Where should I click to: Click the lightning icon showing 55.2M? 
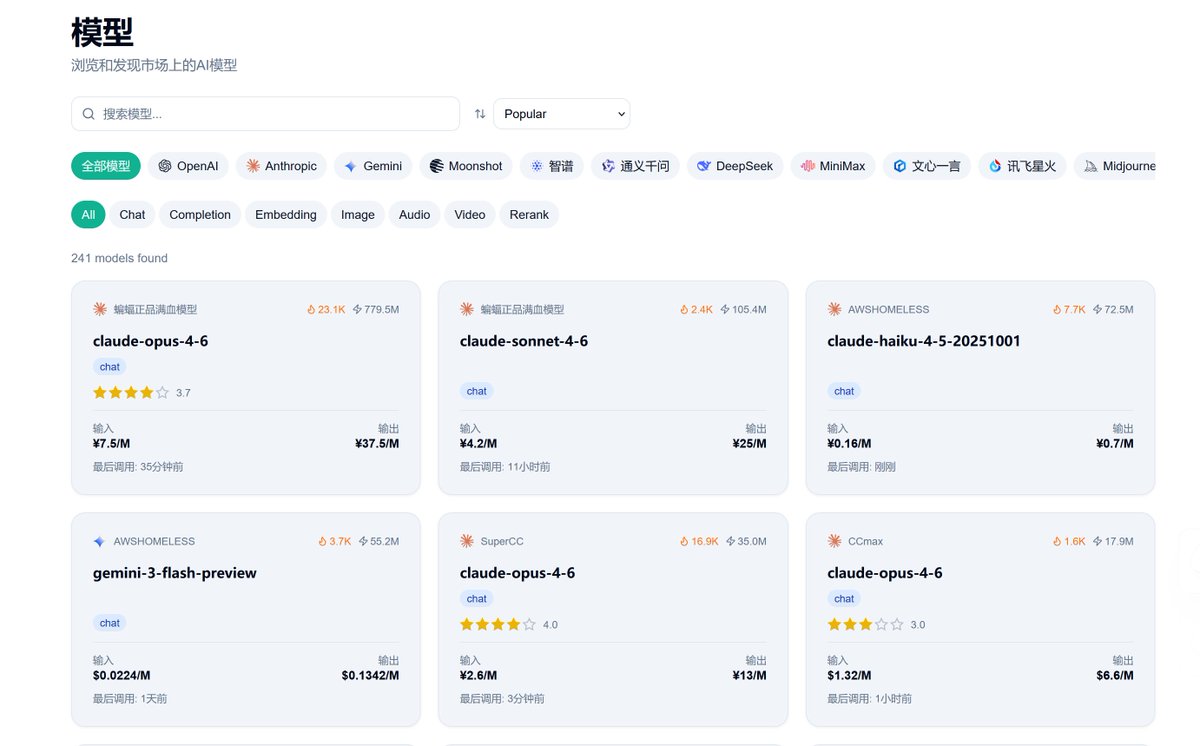(x=363, y=542)
